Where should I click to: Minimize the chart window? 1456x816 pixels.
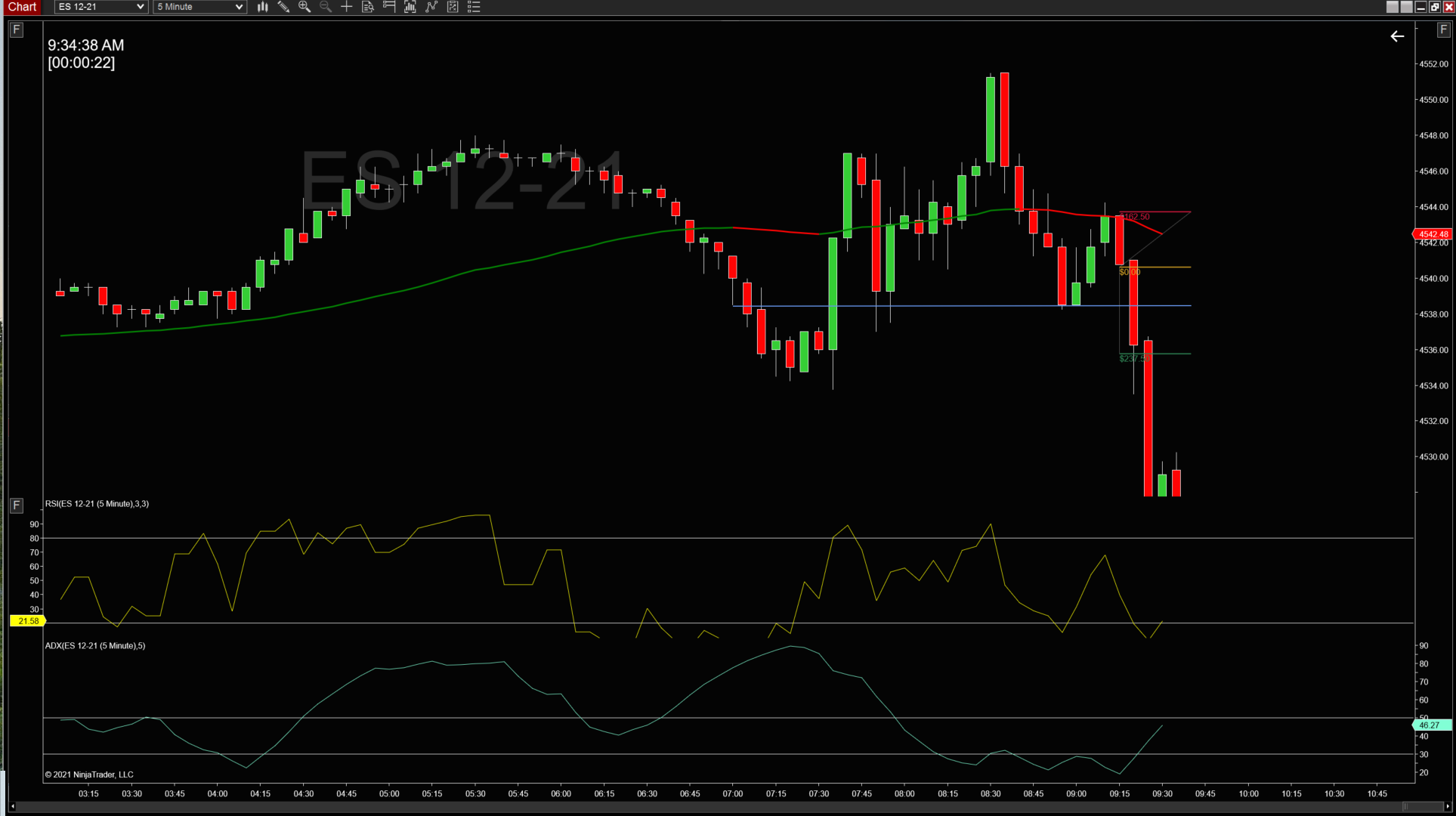(x=1420, y=7)
